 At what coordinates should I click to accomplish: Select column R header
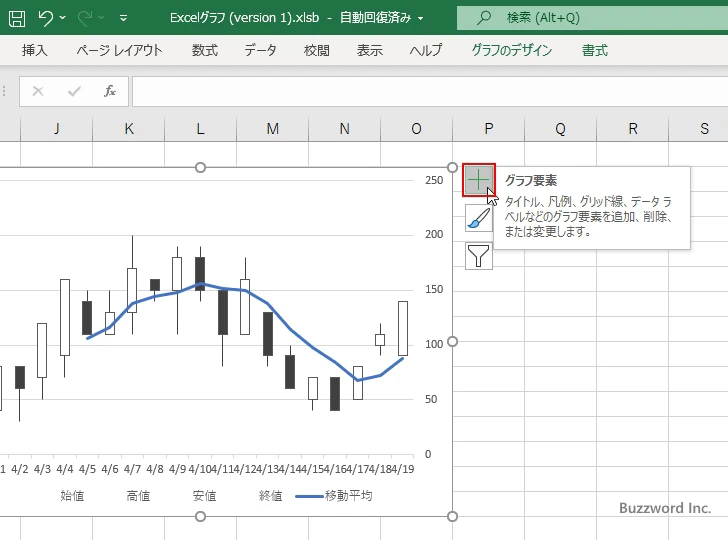coord(632,129)
